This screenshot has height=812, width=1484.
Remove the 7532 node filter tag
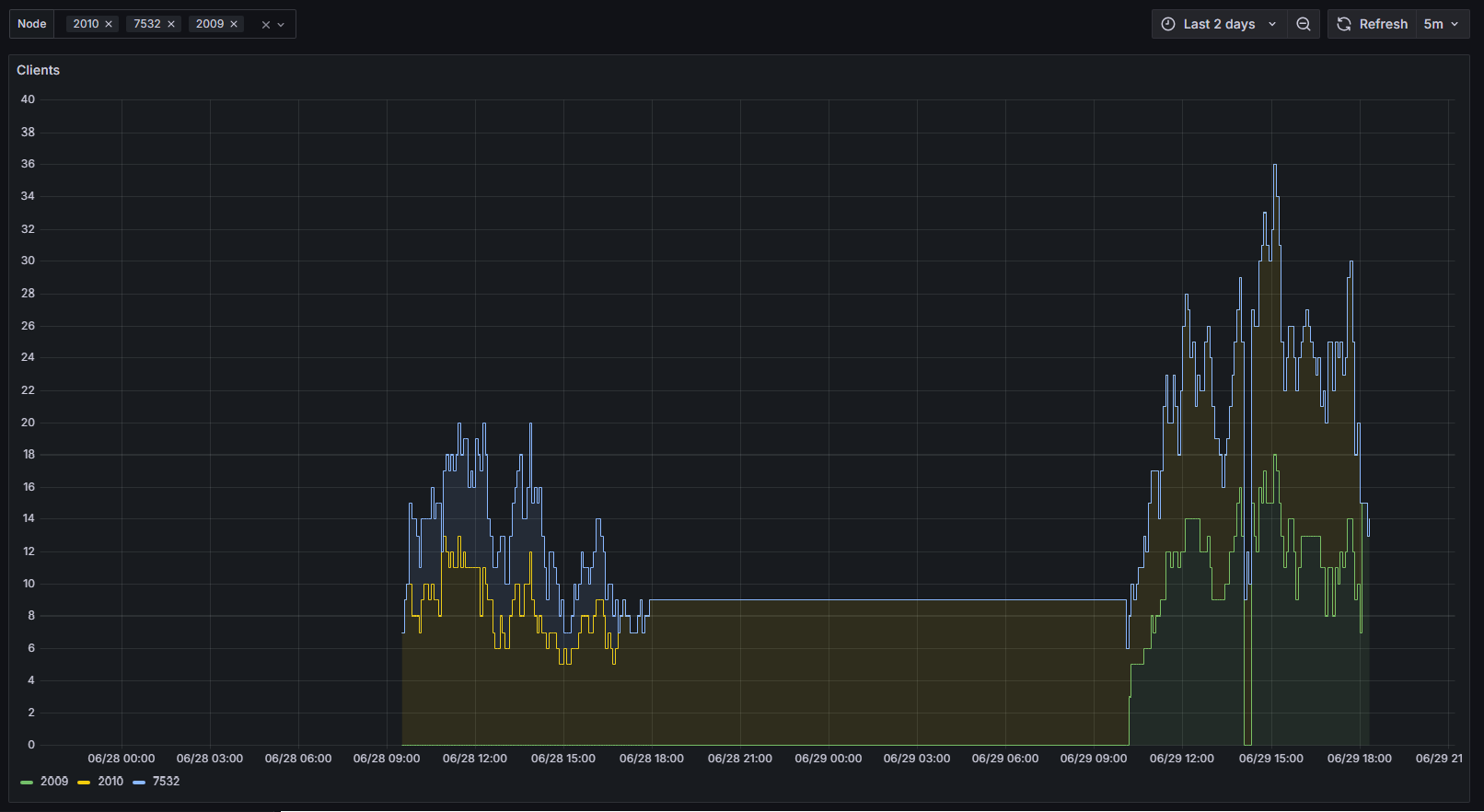[171, 24]
